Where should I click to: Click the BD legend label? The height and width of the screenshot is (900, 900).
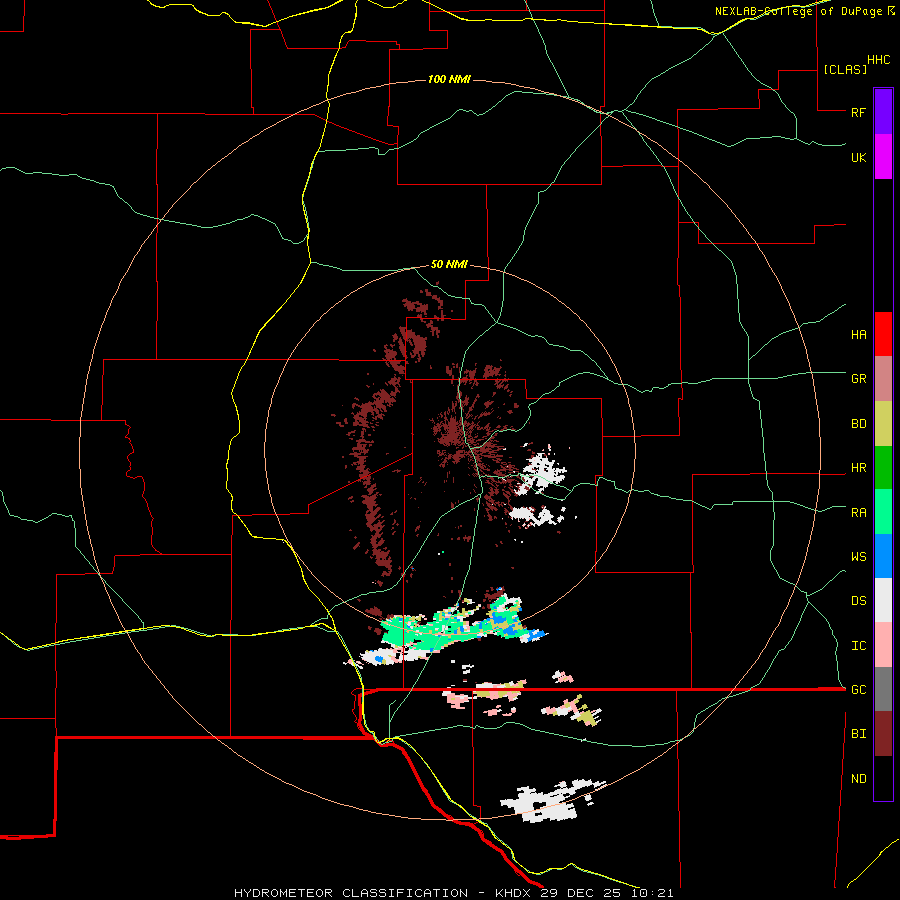[x=858, y=424]
